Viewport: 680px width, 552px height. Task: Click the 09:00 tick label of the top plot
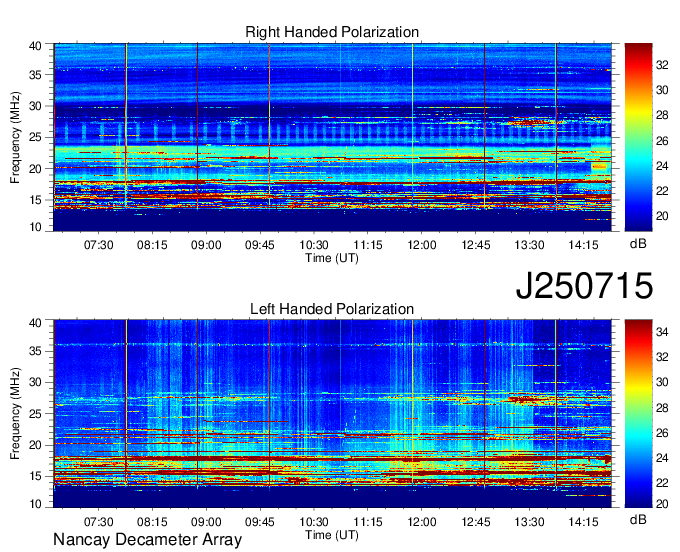tap(206, 245)
